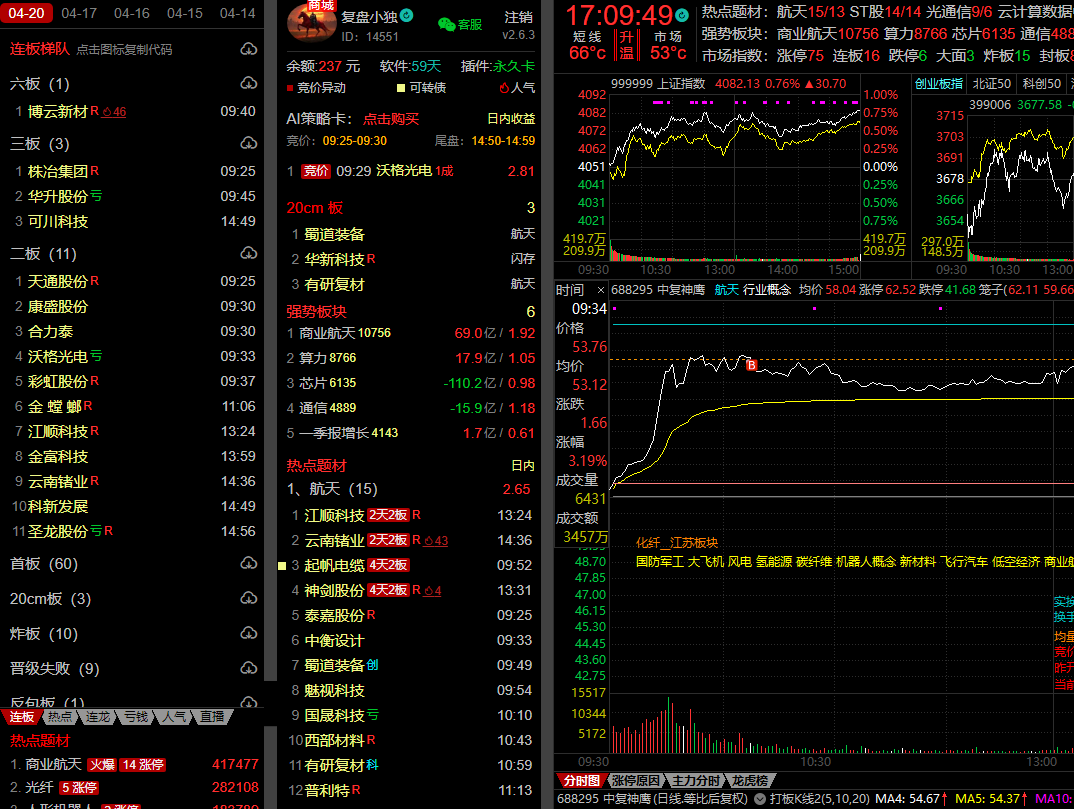1074x809 pixels.
Task: Click the 注销 logout button
Action: [x=519, y=18]
